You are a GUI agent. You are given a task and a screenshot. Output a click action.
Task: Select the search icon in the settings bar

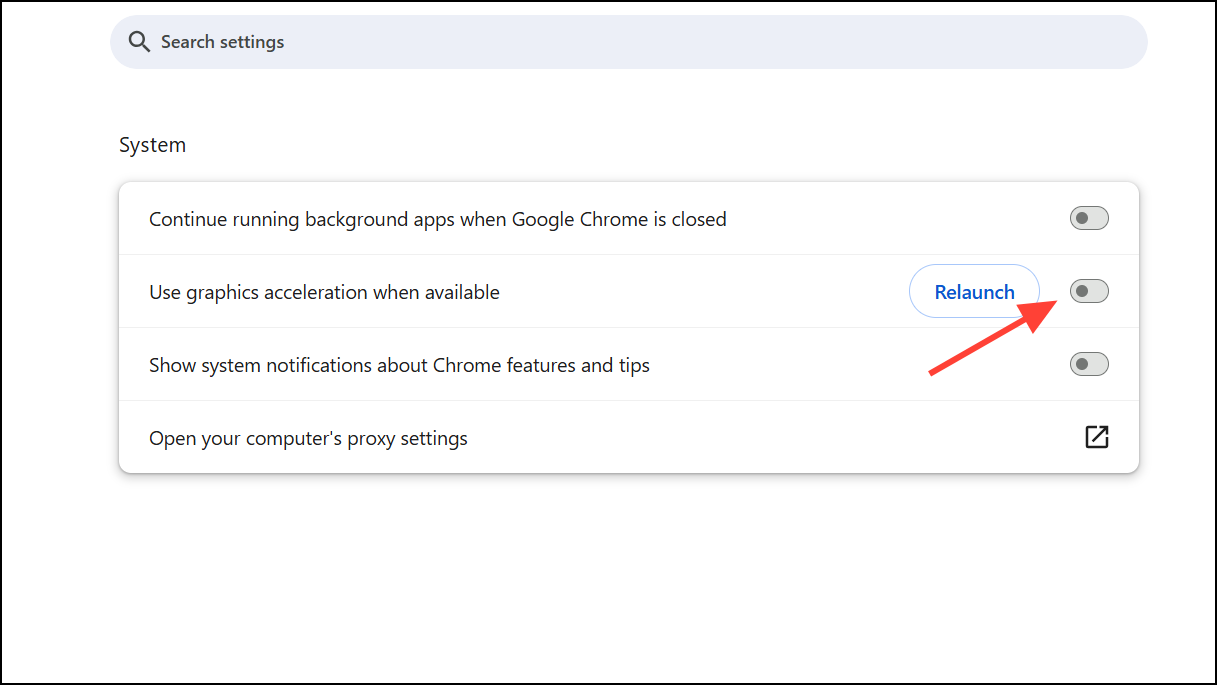(140, 42)
